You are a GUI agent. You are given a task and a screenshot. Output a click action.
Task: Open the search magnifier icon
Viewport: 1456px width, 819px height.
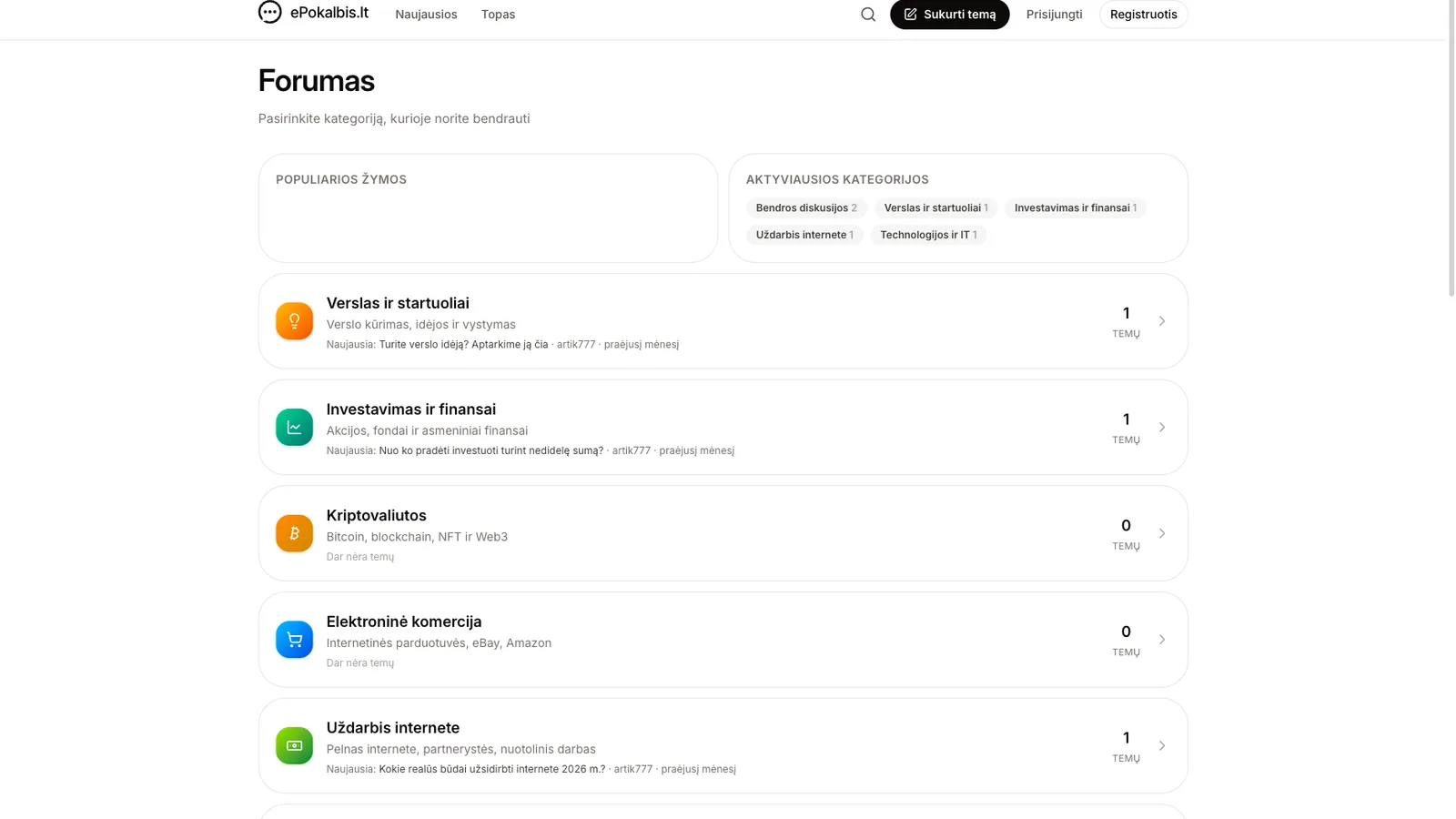click(868, 15)
